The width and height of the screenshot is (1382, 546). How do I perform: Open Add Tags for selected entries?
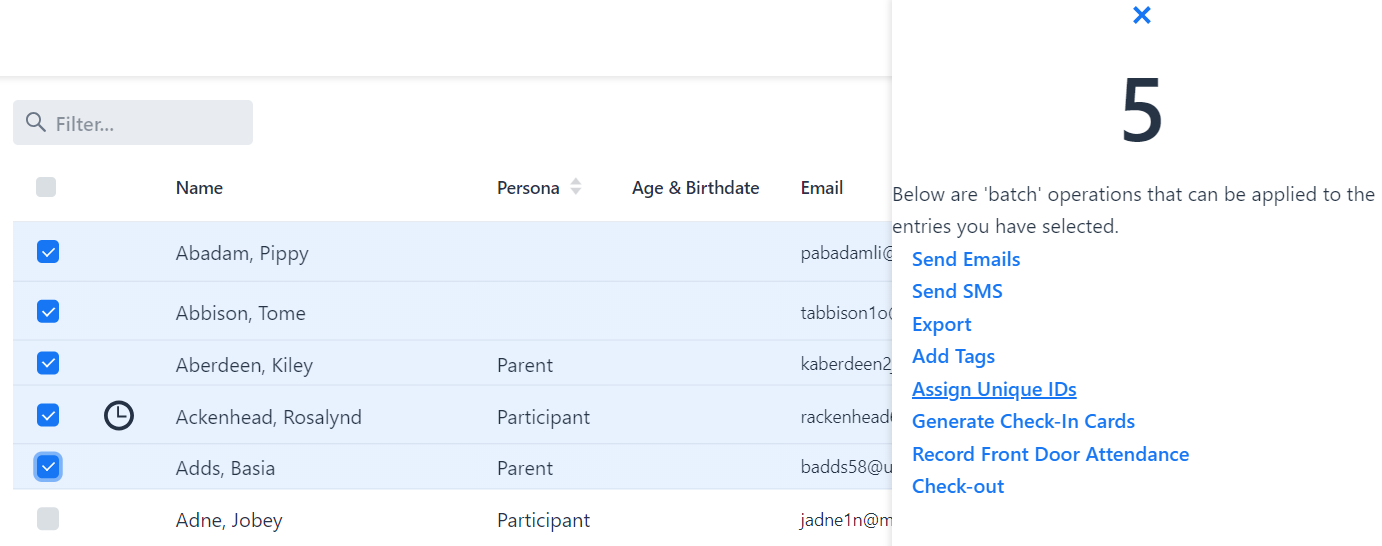pos(953,356)
